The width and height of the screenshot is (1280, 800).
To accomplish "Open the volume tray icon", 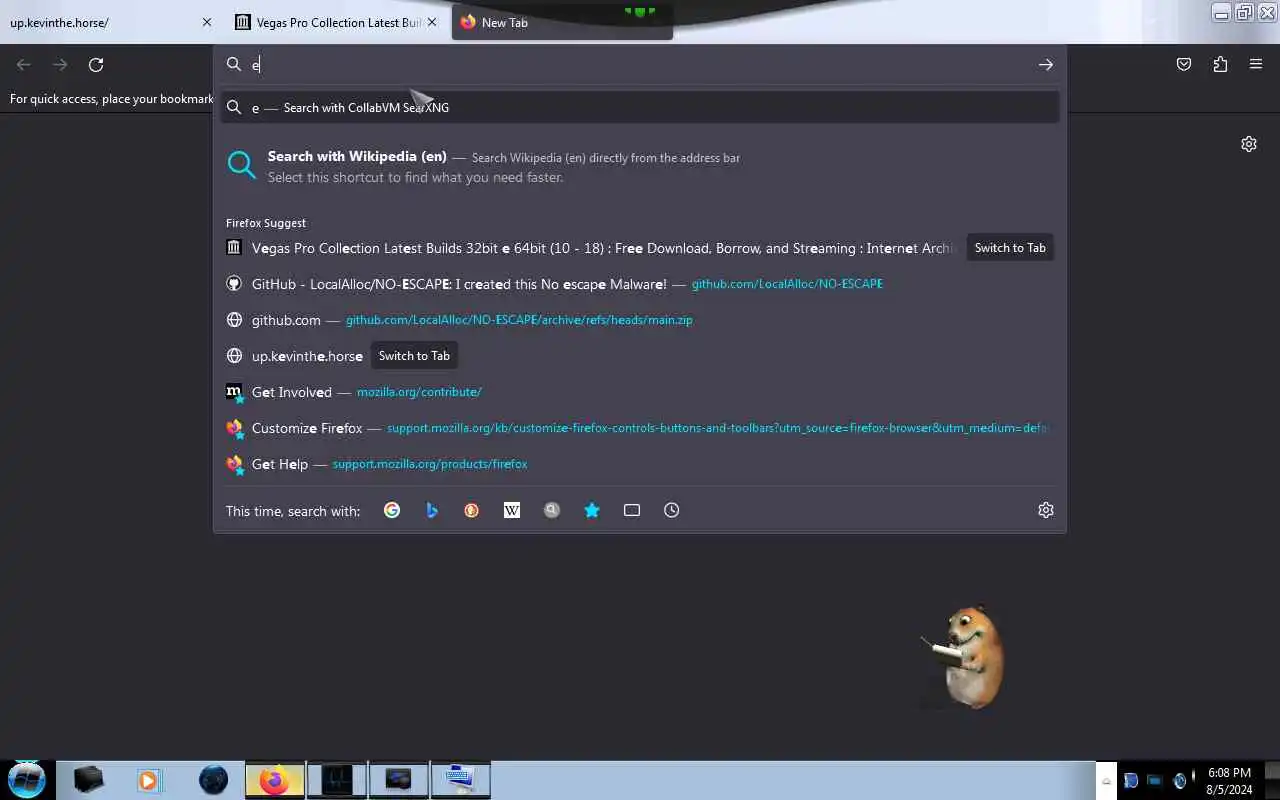I will pos(1180,780).
